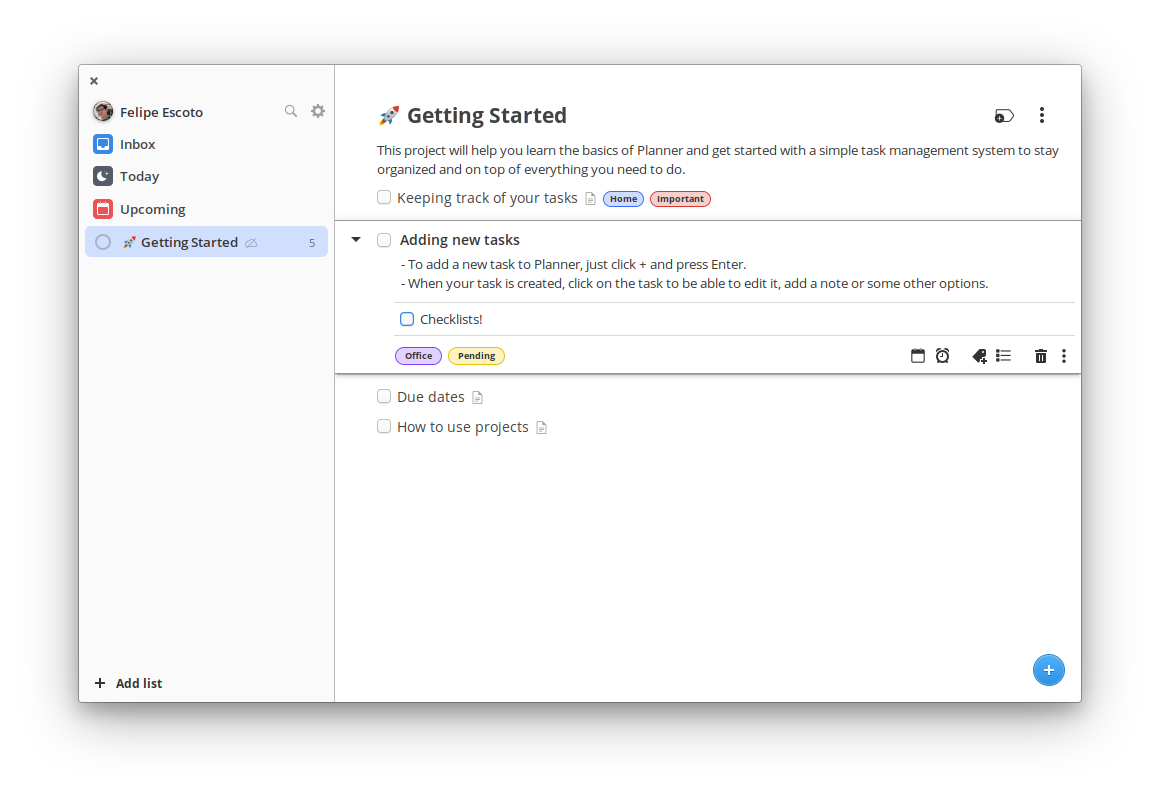Open task three-dot menu in toolbar

click(1064, 356)
